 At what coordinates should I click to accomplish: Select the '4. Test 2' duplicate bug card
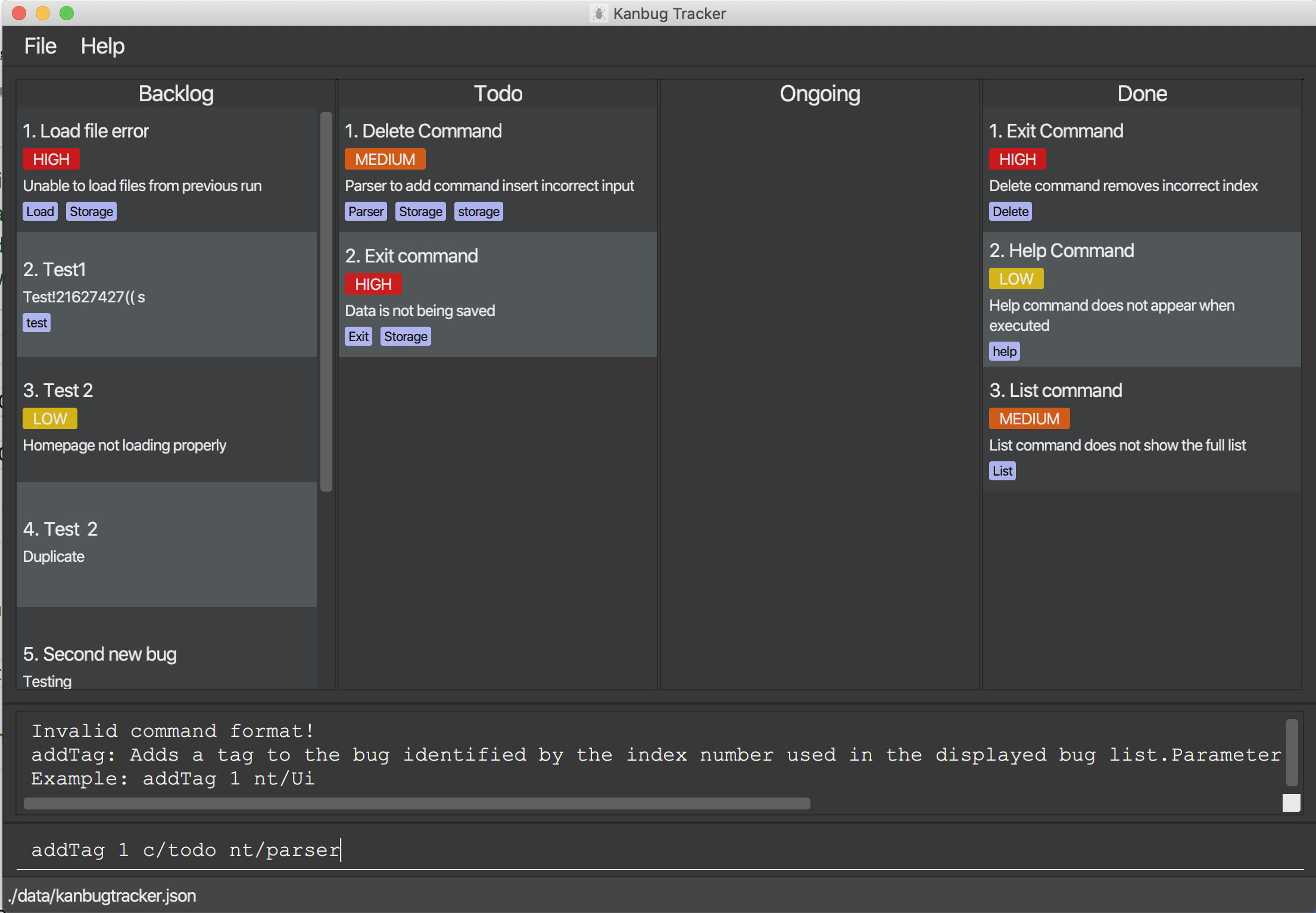(167, 545)
